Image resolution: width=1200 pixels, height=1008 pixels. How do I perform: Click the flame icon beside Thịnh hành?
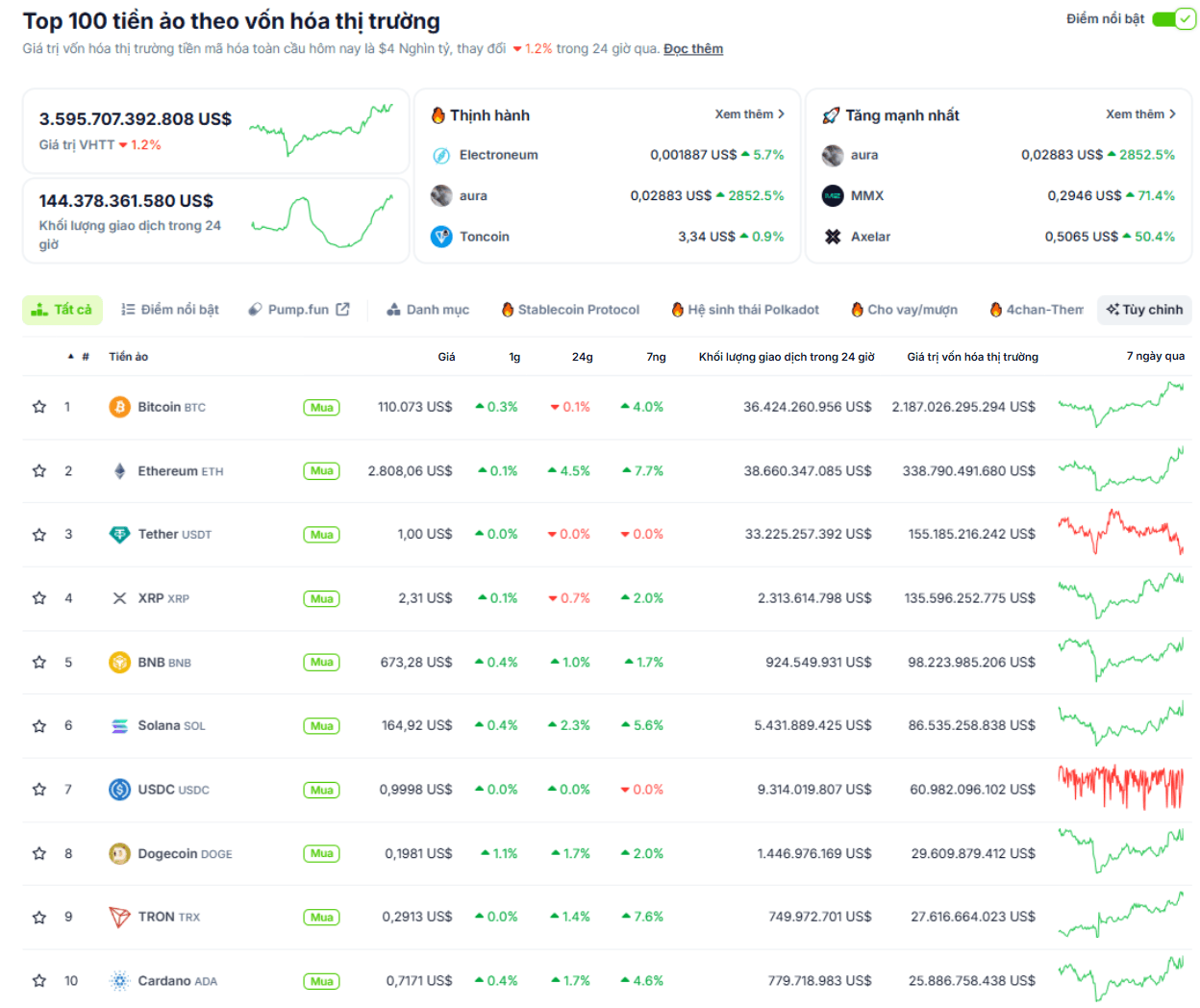(437, 115)
